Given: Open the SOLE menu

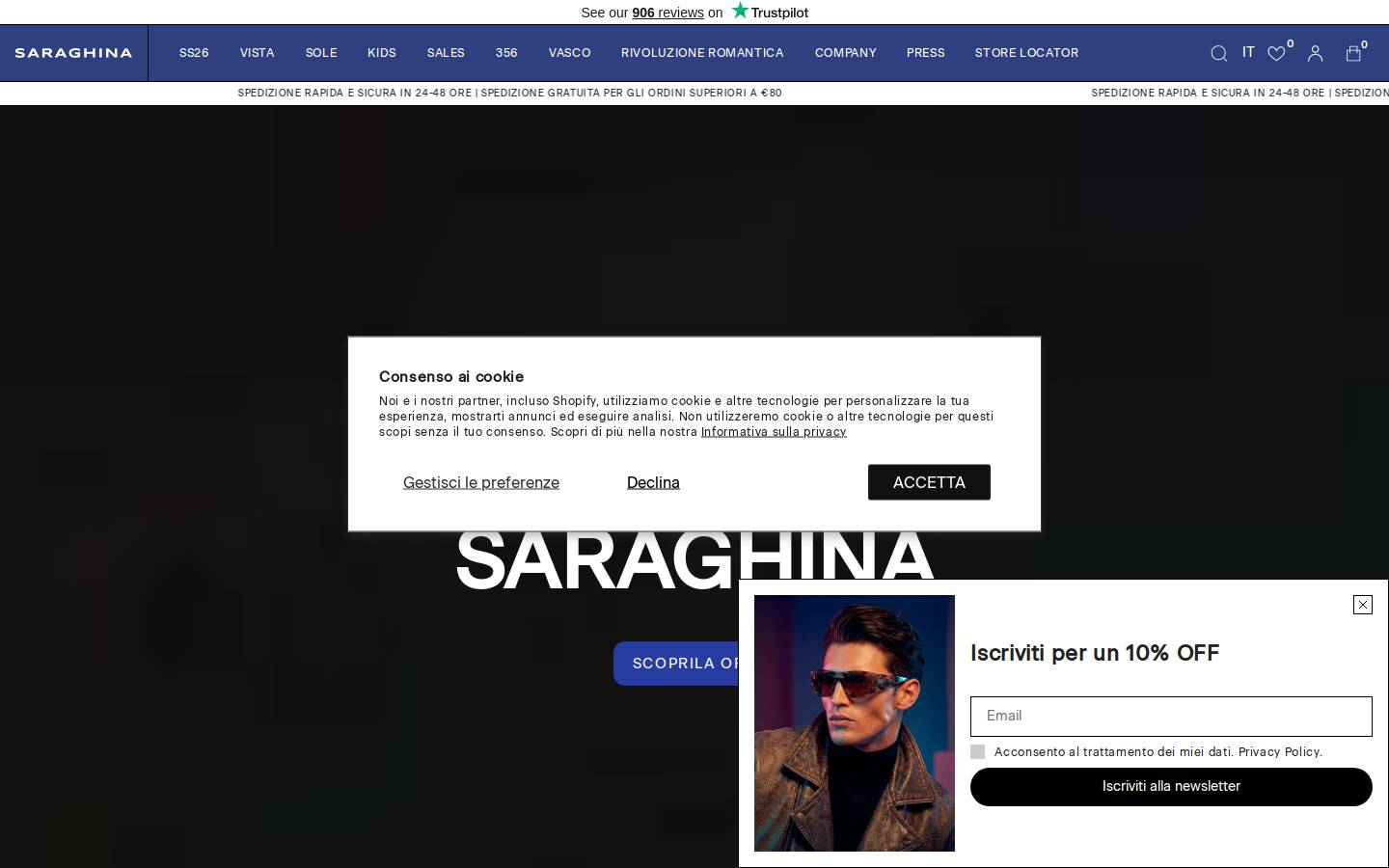Looking at the screenshot, I should [x=321, y=53].
